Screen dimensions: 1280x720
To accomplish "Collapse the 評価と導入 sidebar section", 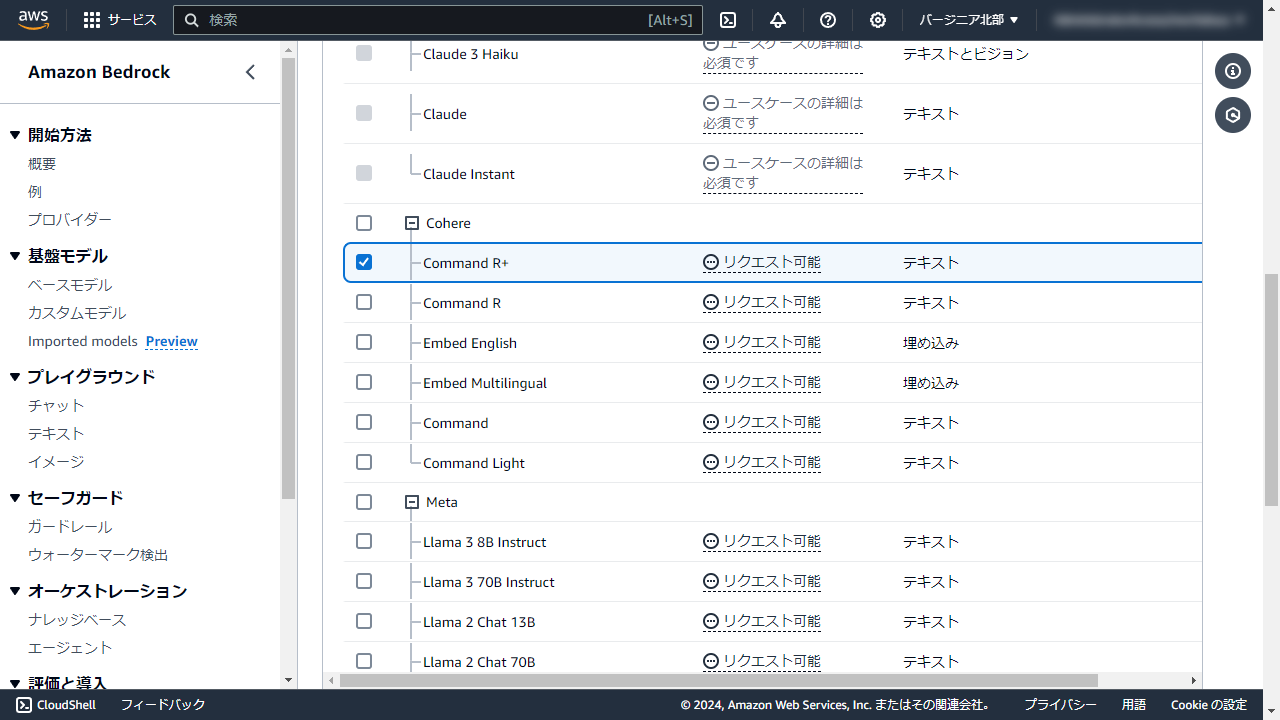I will click(15, 684).
